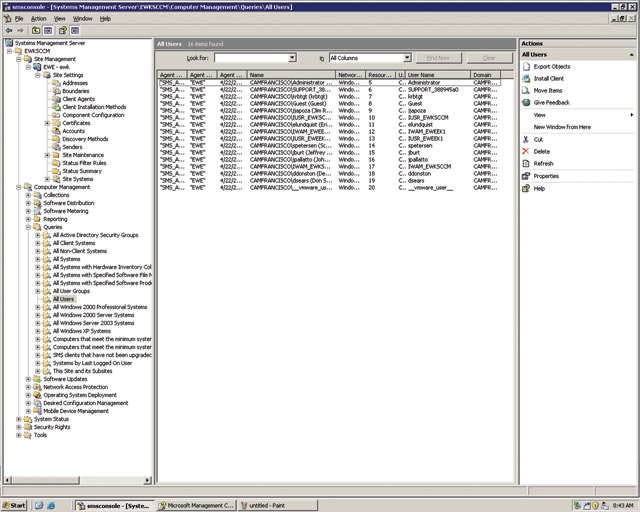This screenshot has height=512, width=640.
Task: Click the Start button
Action: tap(14, 505)
